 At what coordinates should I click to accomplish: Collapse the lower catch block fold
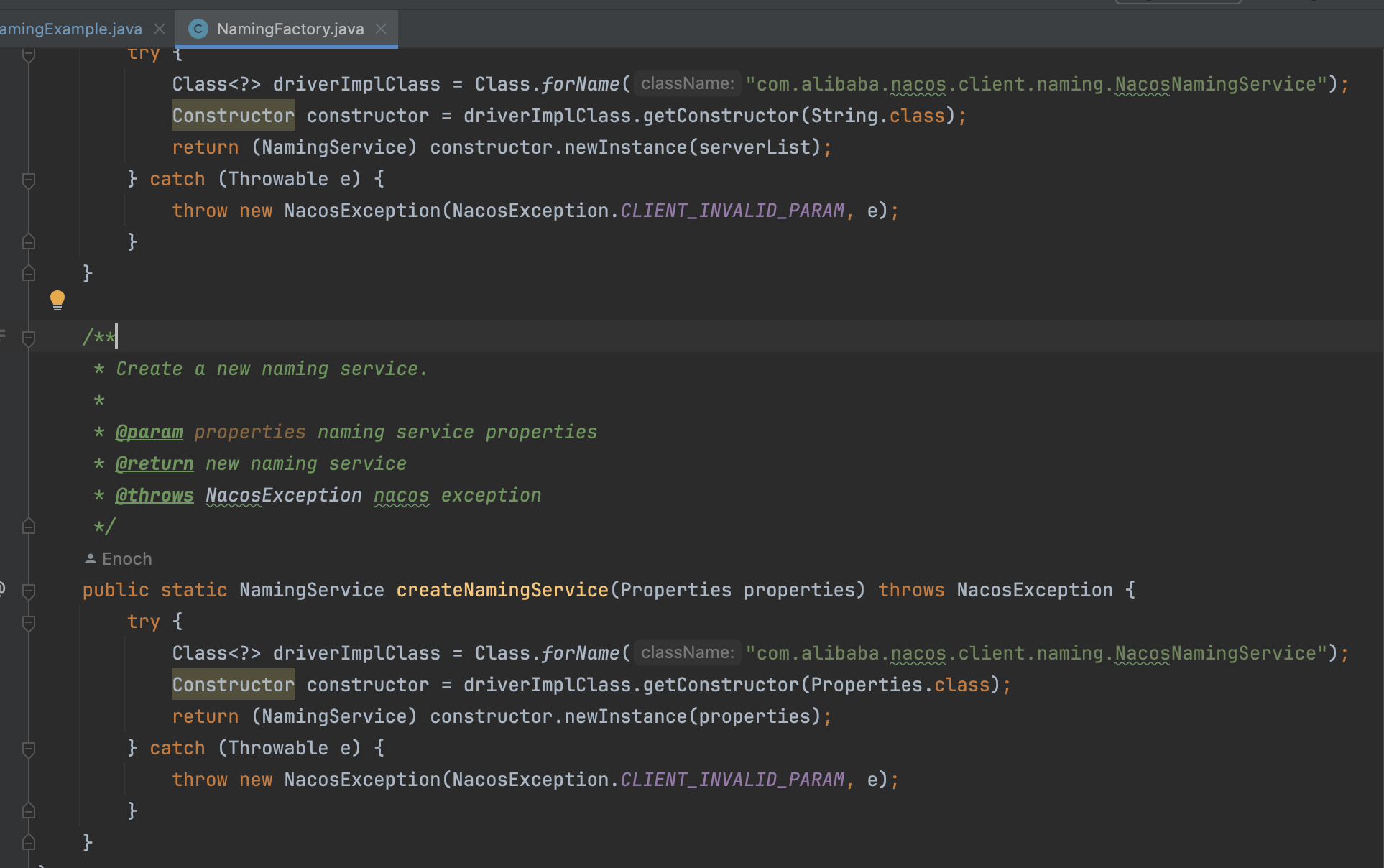(x=29, y=749)
